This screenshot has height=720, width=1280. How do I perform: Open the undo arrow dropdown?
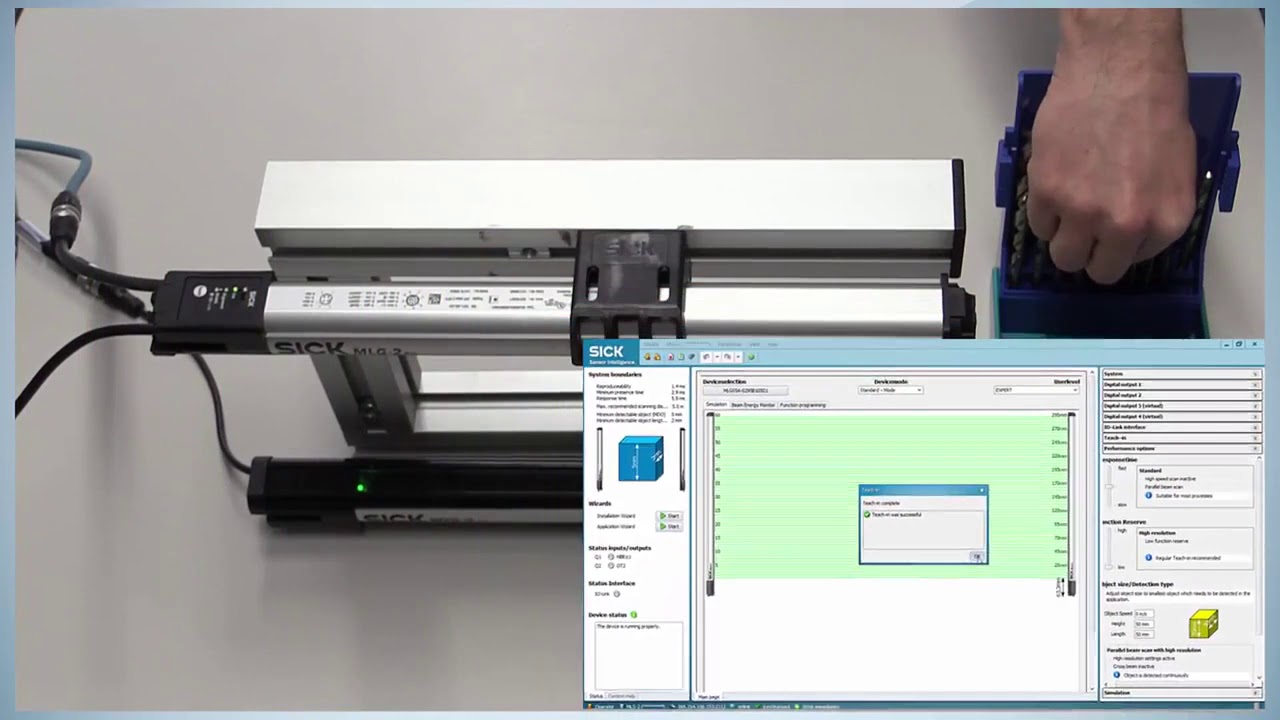point(716,357)
